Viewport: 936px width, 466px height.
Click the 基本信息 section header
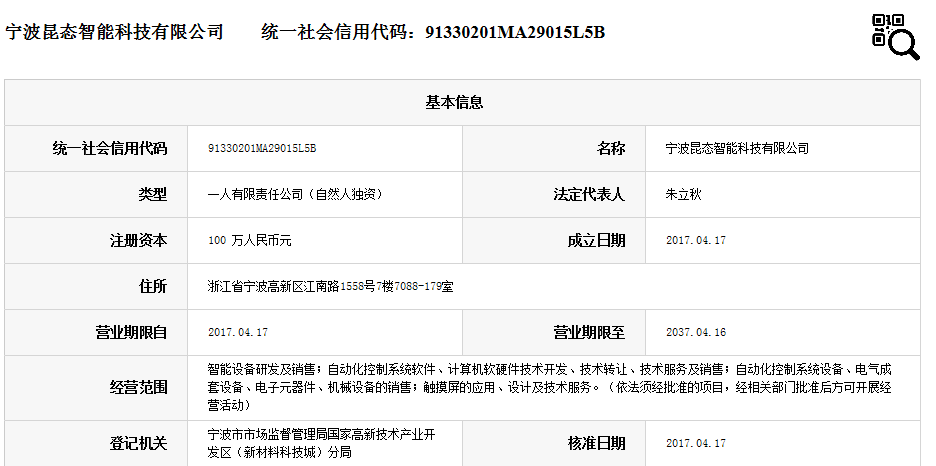click(x=454, y=103)
